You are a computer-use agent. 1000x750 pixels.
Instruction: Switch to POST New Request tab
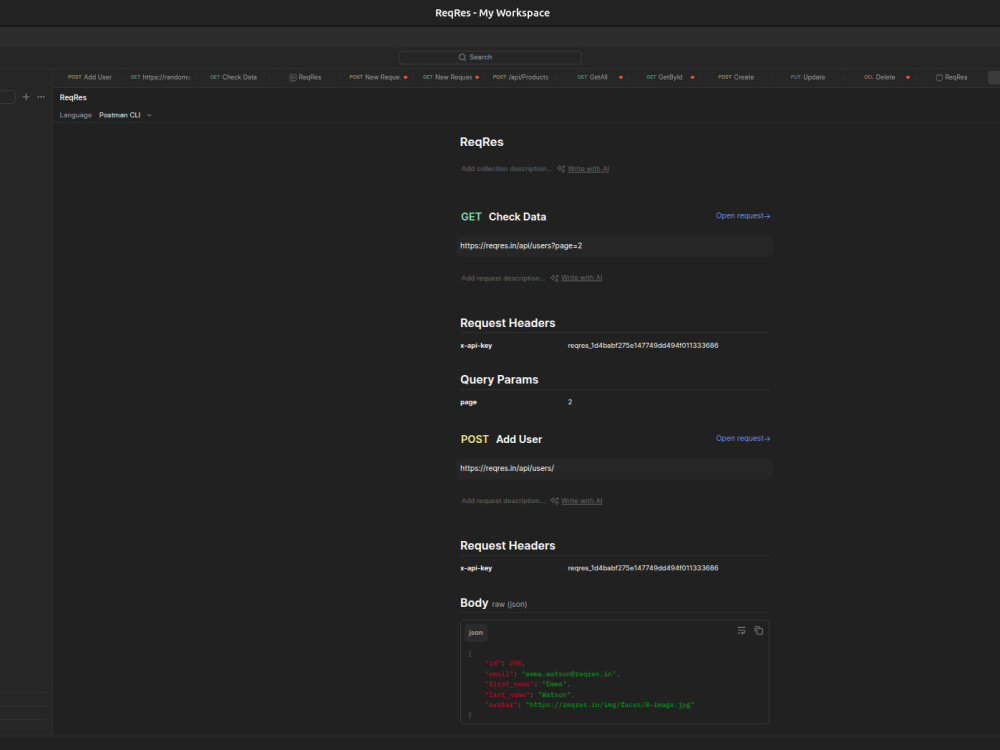(x=375, y=77)
